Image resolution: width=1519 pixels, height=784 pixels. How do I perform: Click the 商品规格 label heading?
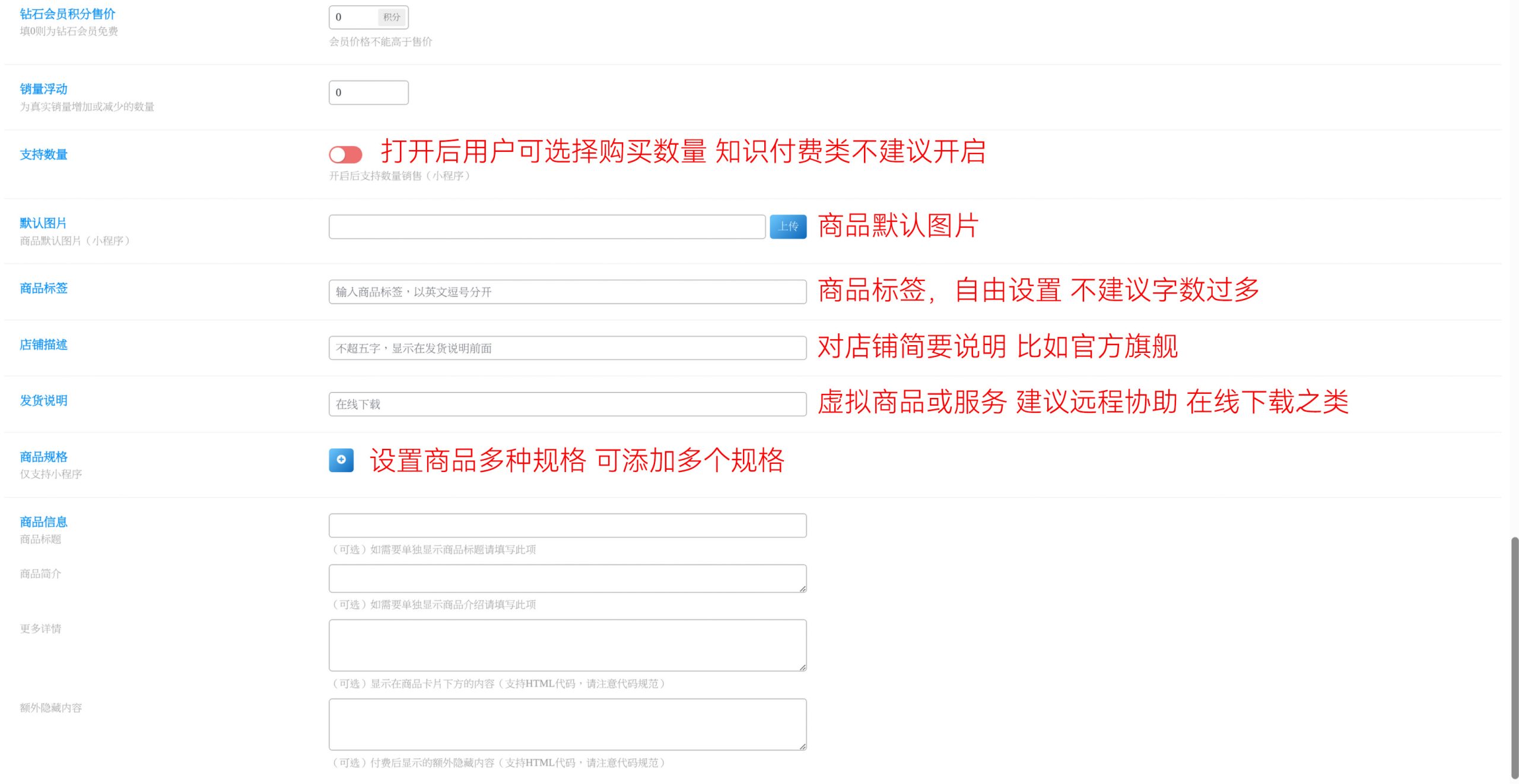pyautogui.click(x=43, y=457)
